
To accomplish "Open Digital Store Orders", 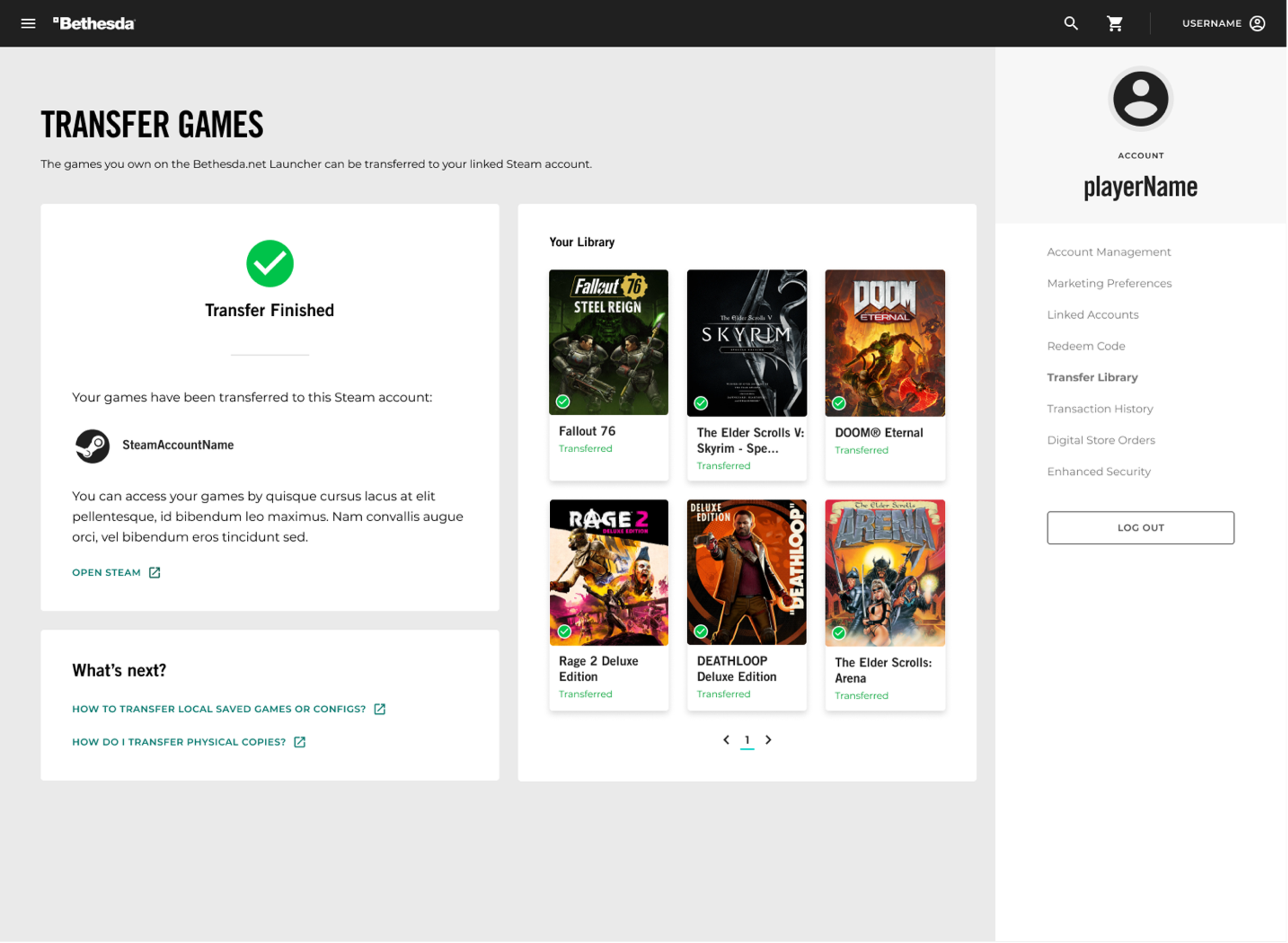I will (x=1102, y=441).
